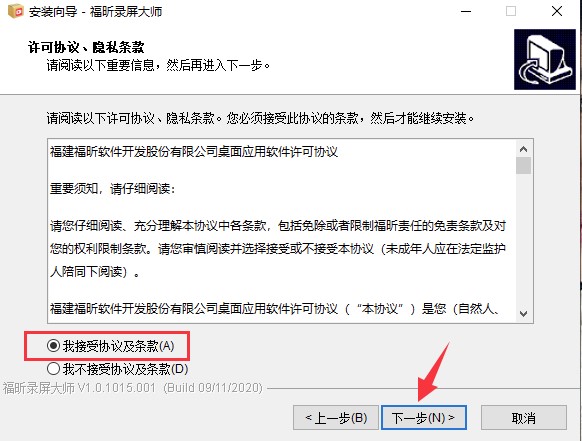Click the license box scroll up arrow

coord(523,149)
